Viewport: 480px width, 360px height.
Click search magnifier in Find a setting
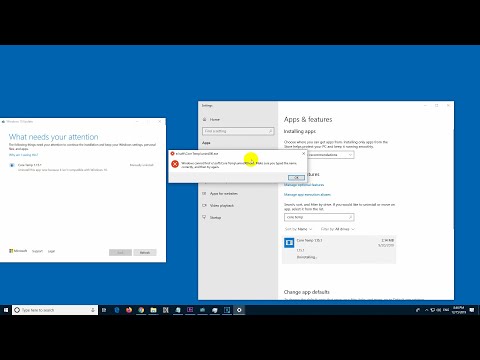(270, 131)
